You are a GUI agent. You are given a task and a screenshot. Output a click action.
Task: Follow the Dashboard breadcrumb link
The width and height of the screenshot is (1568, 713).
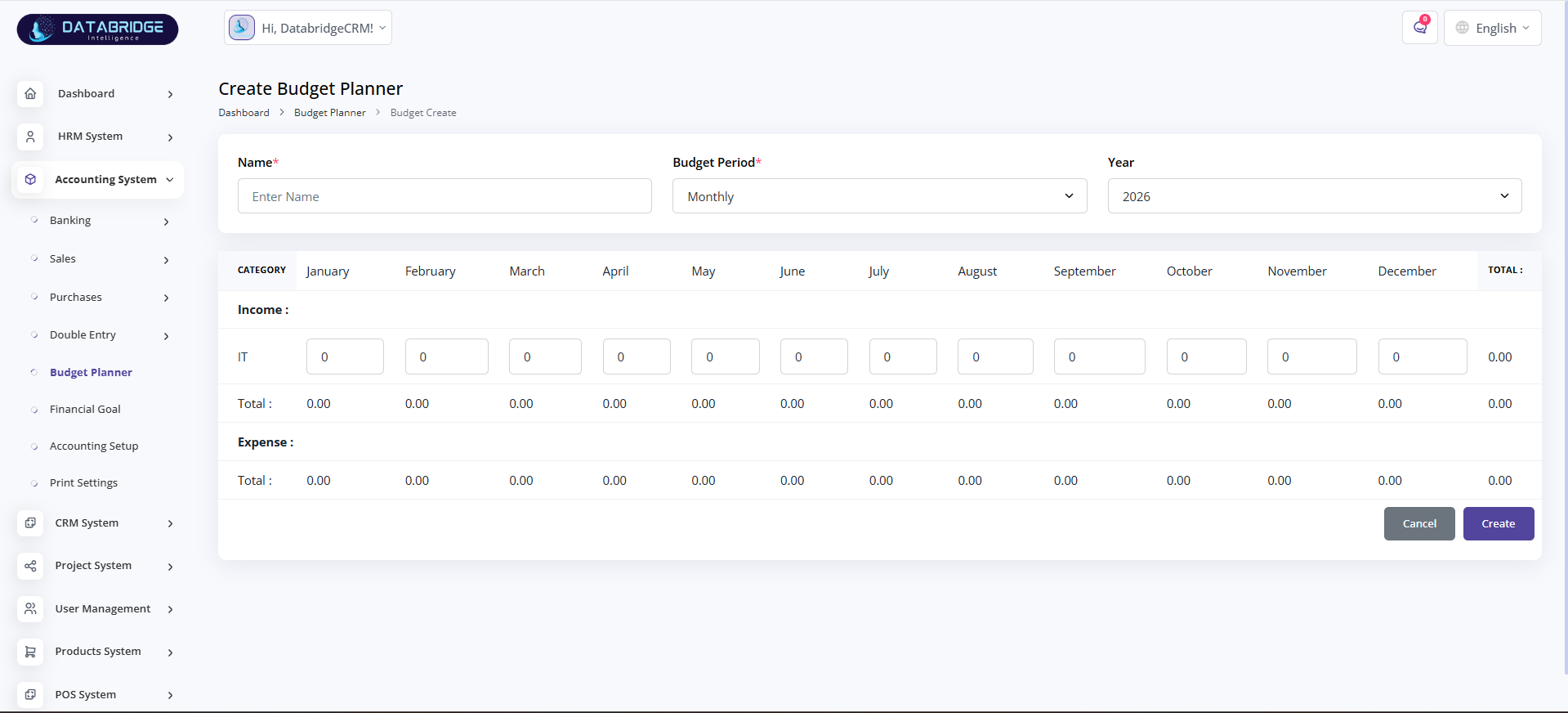(x=243, y=113)
